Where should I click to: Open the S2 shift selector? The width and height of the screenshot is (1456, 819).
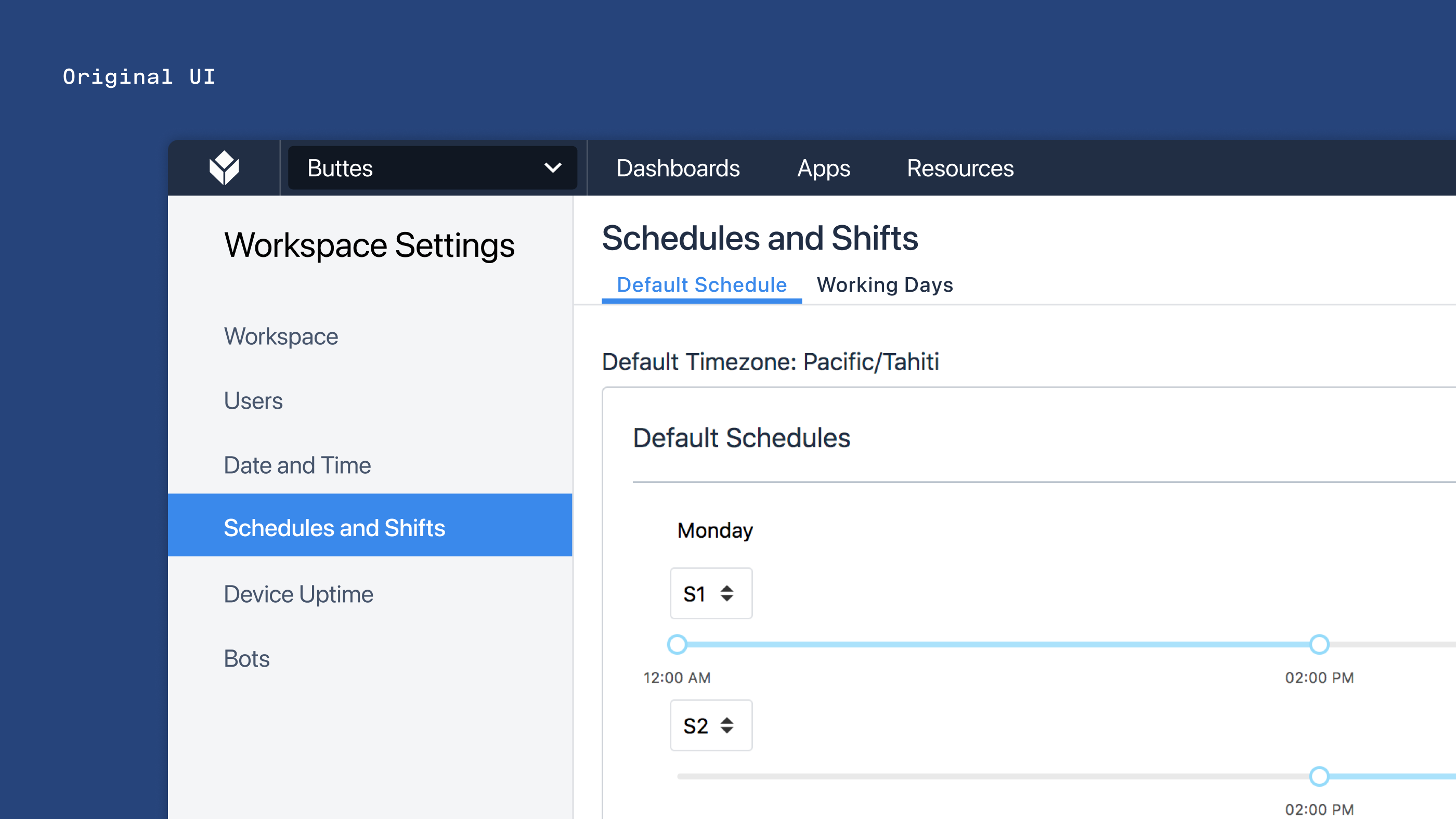coord(710,725)
